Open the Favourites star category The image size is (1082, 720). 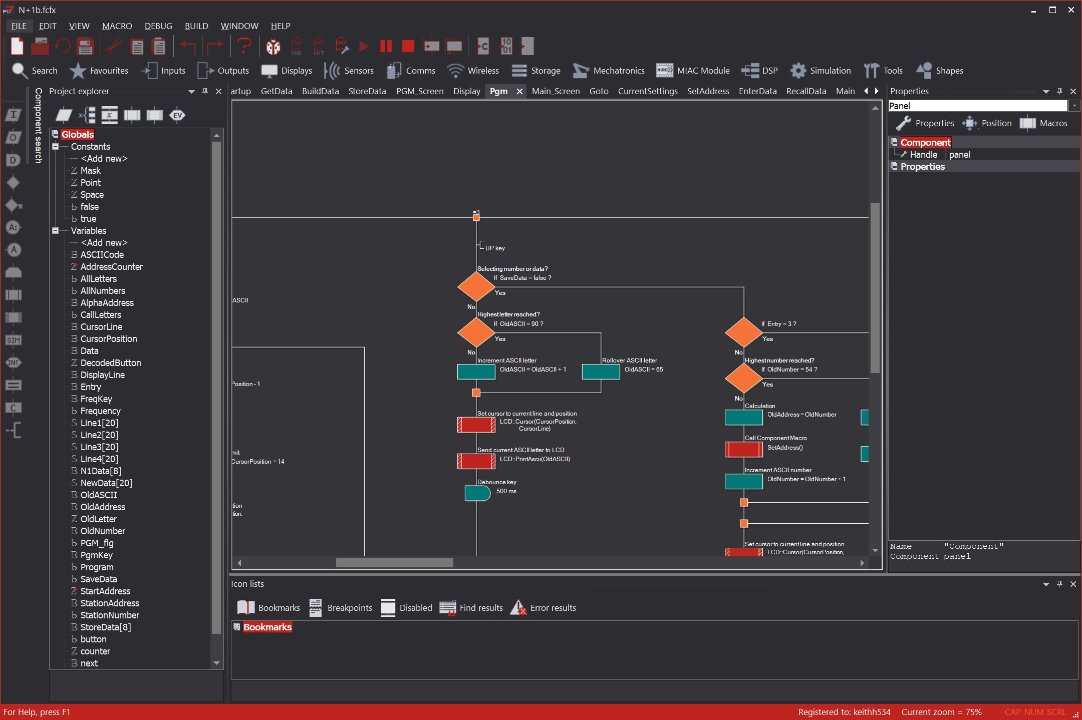click(99, 70)
